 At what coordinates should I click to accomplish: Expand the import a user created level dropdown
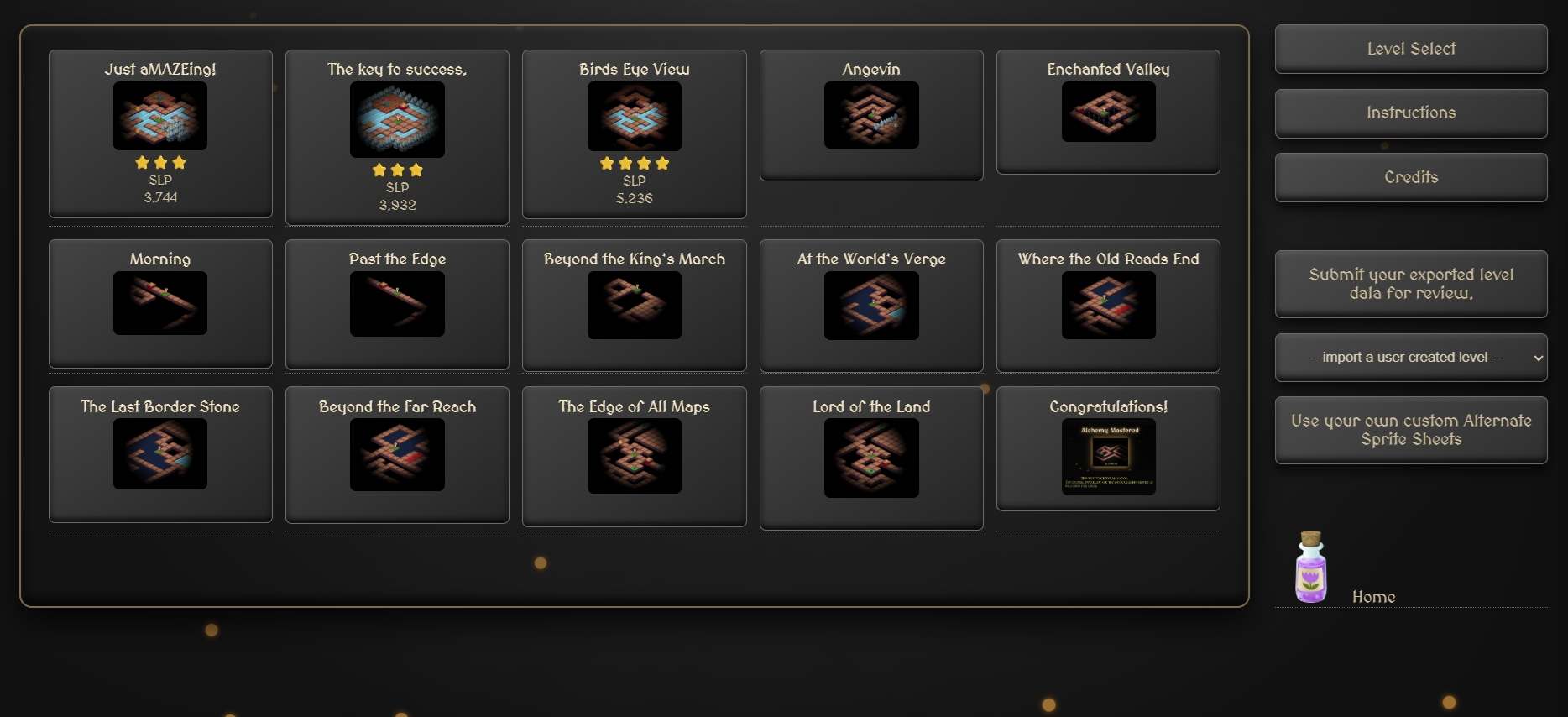pyautogui.click(x=1411, y=358)
